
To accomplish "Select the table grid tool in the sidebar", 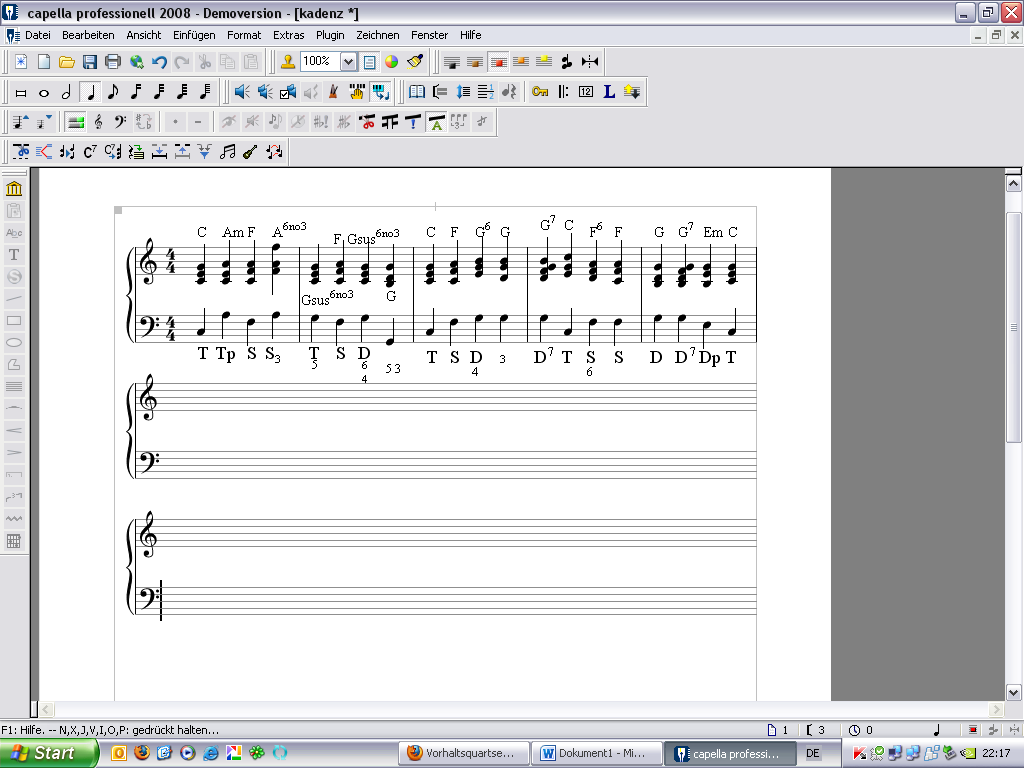I will point(14,541).
